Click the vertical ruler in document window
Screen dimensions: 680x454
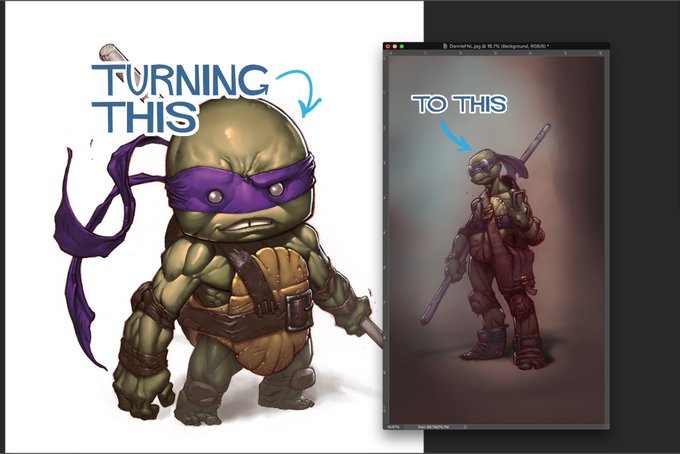tap(386, 239)
